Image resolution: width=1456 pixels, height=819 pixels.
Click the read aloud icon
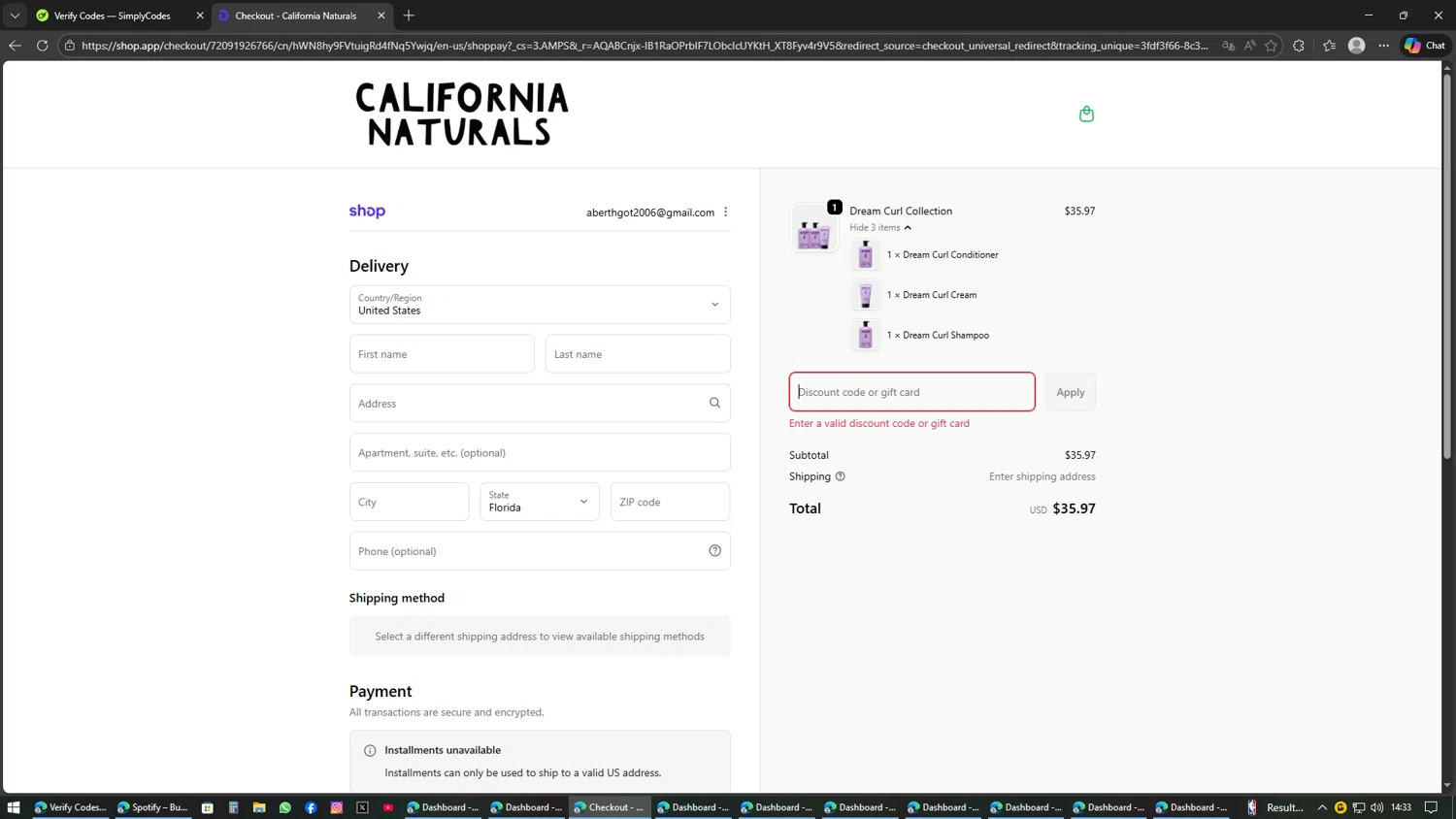point(1250,46)
